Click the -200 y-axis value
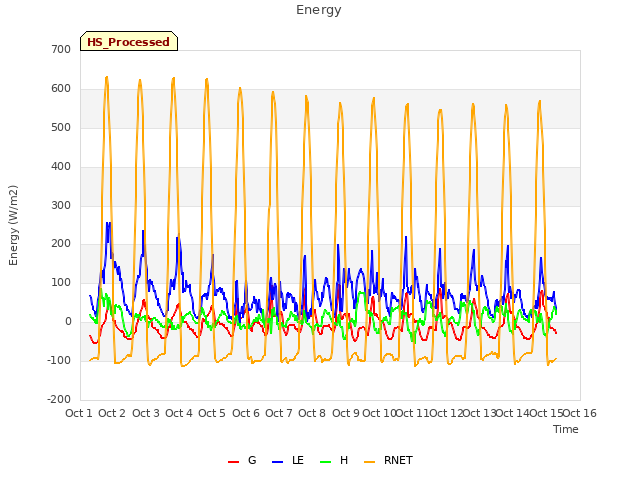 pos(59,399)
